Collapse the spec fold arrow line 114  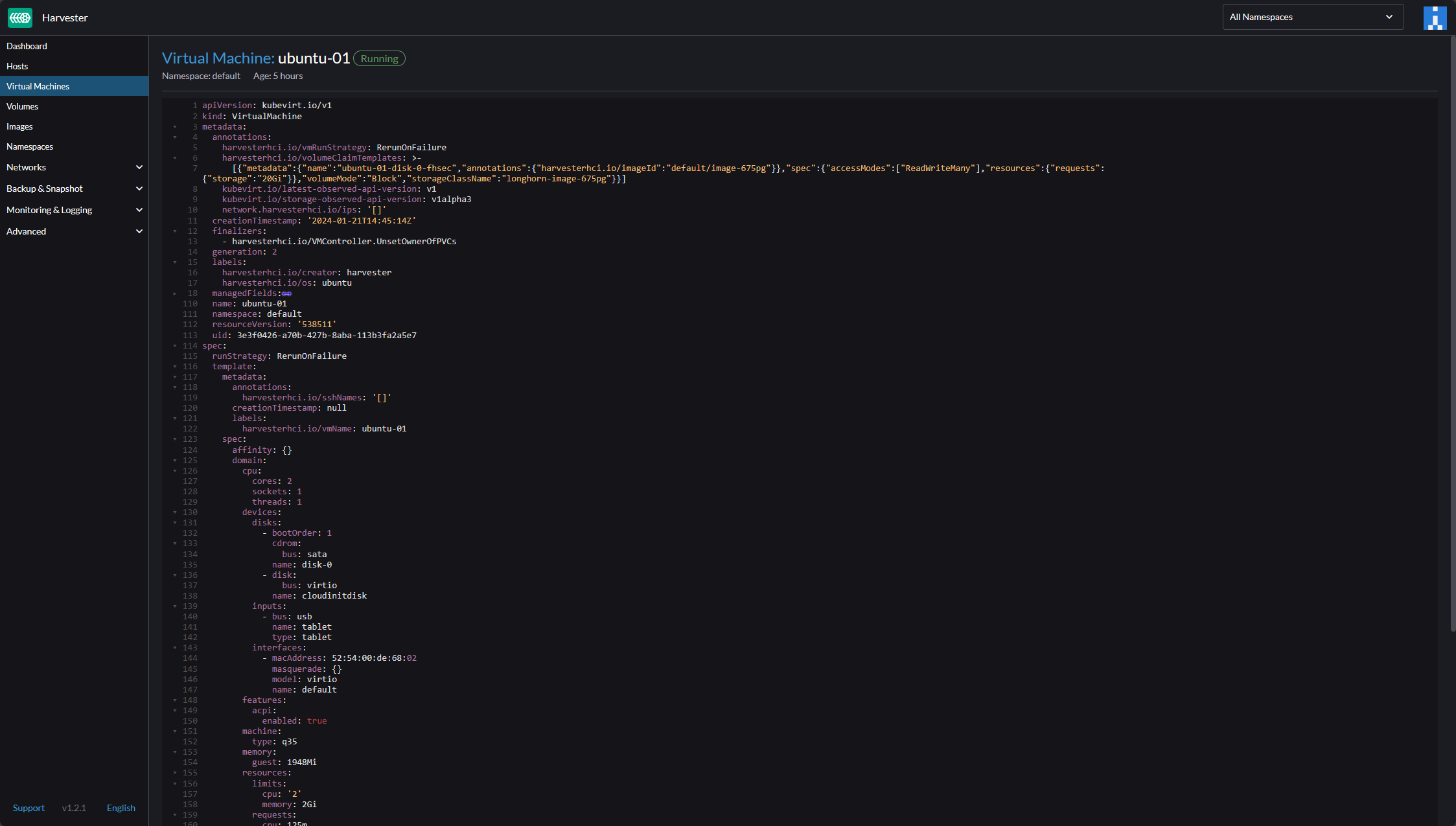click(x=175, y=346)
